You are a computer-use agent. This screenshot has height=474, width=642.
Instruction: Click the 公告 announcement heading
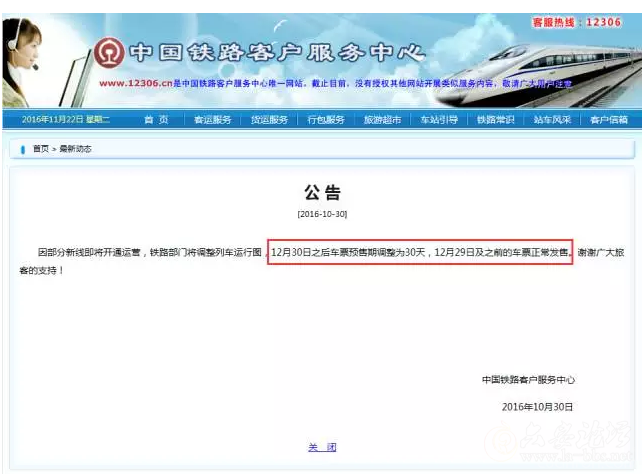[x=322, y=192]
